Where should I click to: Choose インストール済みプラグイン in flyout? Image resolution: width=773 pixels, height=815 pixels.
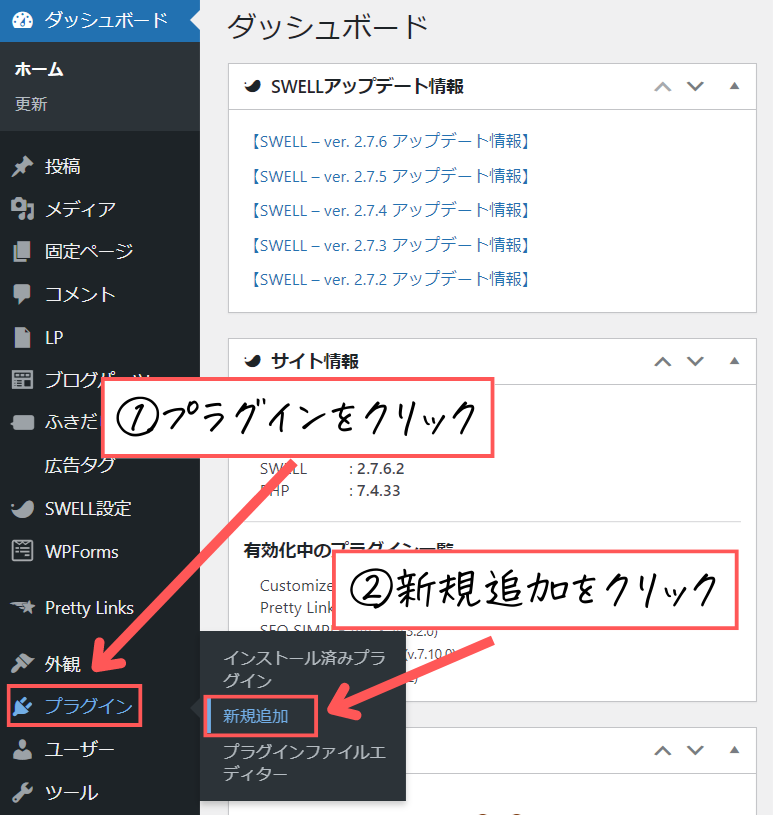(x=304, y=669)
